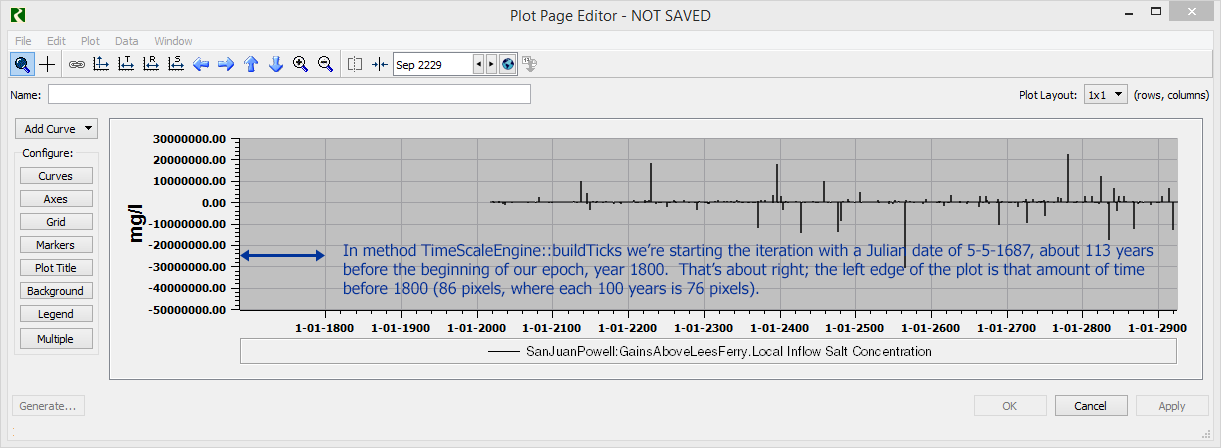Image resolution: width=1221 pixels, height=448 pixels.
Task: Click the axis-scale icon marked S
Action: (176, 64)
